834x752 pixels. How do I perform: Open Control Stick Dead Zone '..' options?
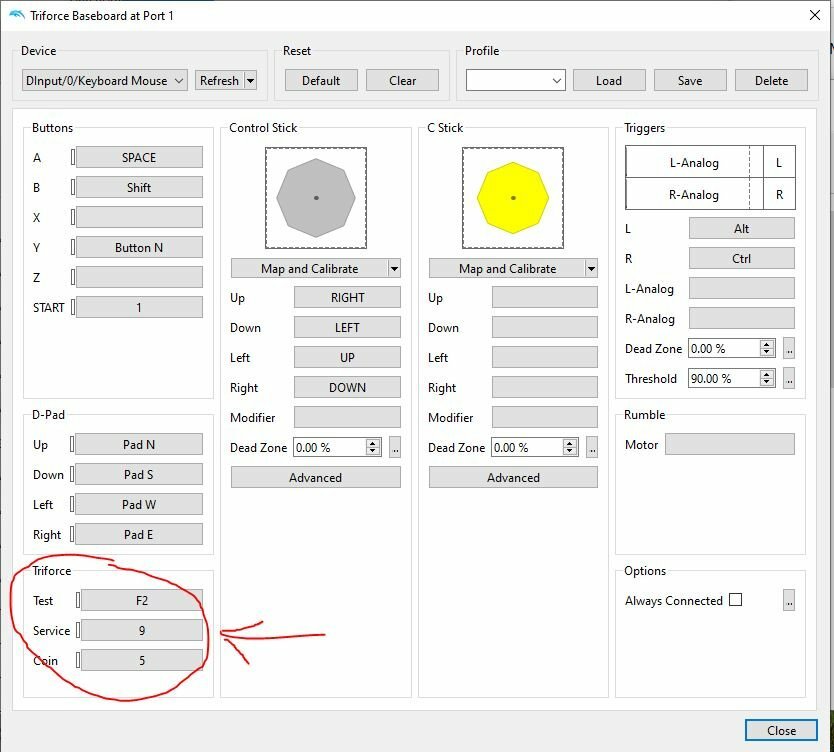(x=395, y=447)
